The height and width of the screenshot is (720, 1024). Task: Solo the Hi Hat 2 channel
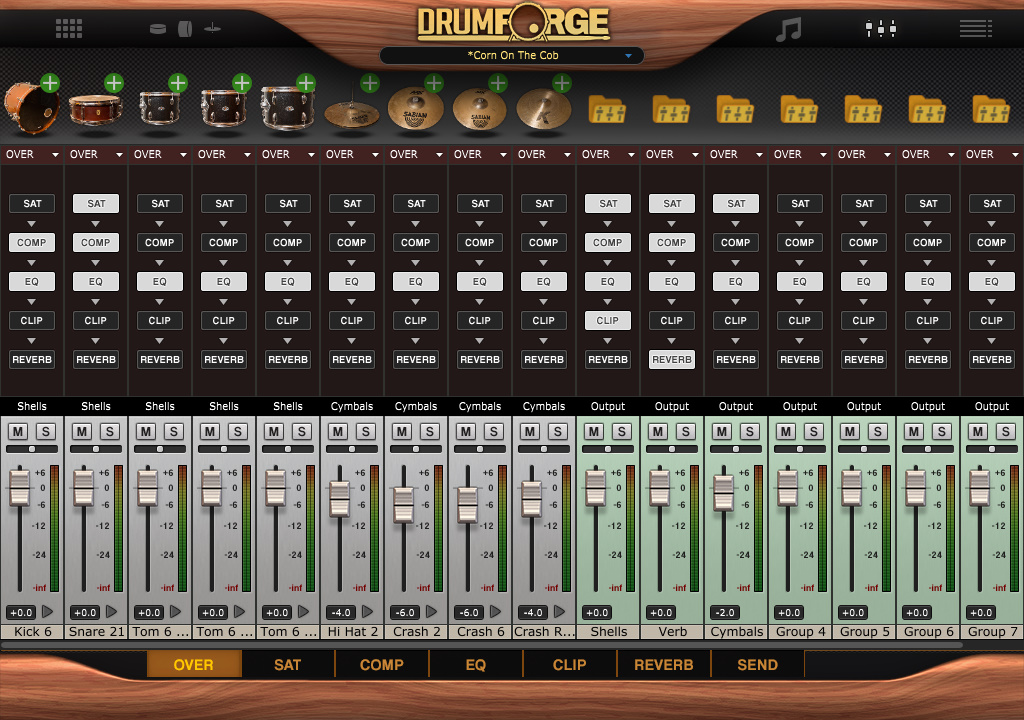point(366,431)
